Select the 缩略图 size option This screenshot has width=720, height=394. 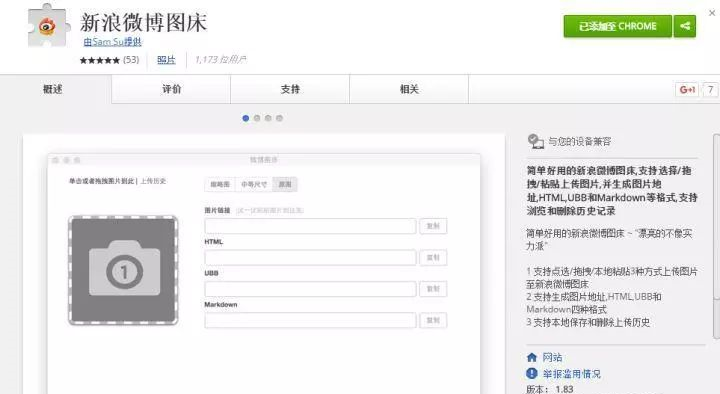pos(220,184)
